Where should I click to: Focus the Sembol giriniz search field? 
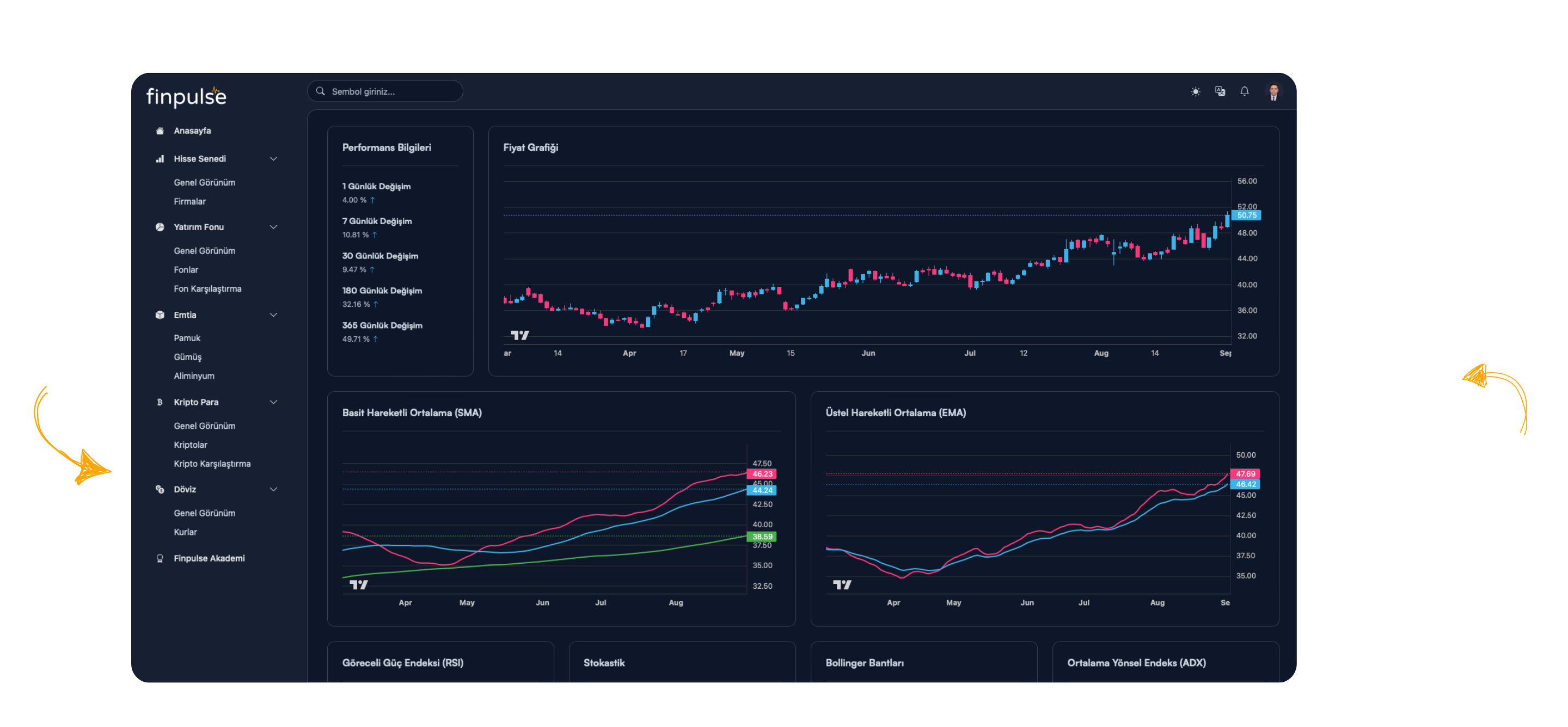pos(385,91)
